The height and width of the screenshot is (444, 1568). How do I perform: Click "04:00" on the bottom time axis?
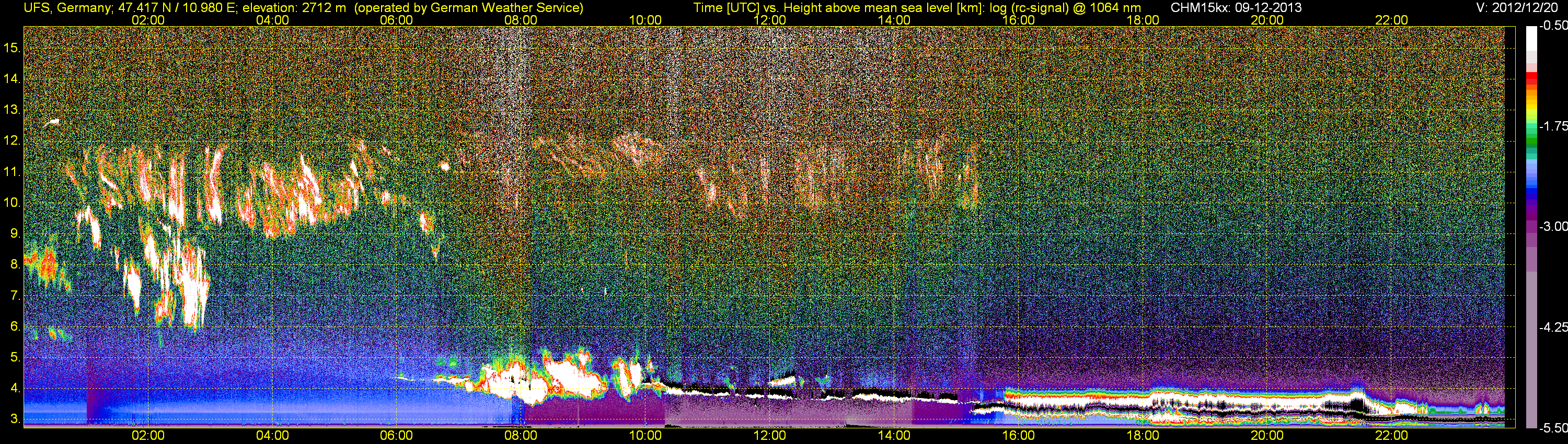tap(272, 436)
